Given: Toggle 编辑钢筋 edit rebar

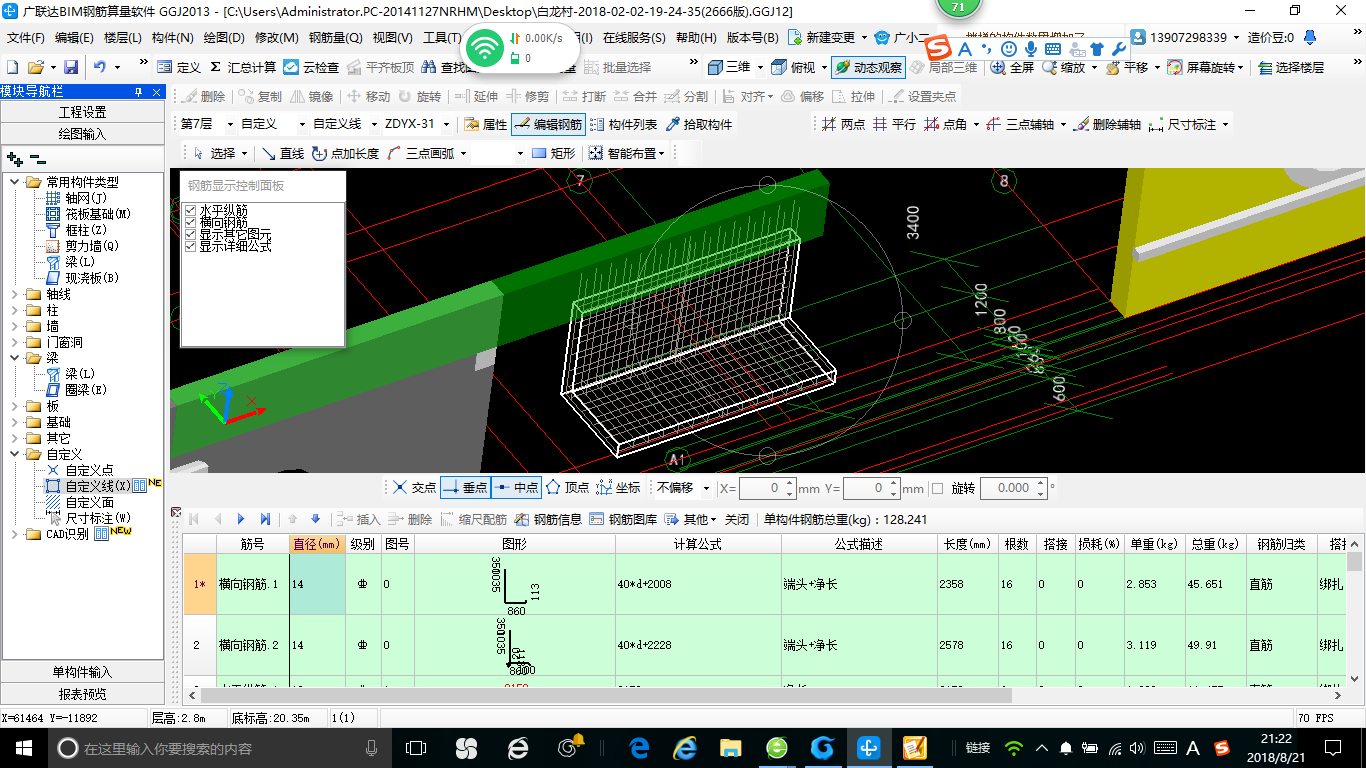Looking at the screenshot, I should coord(547,124).
